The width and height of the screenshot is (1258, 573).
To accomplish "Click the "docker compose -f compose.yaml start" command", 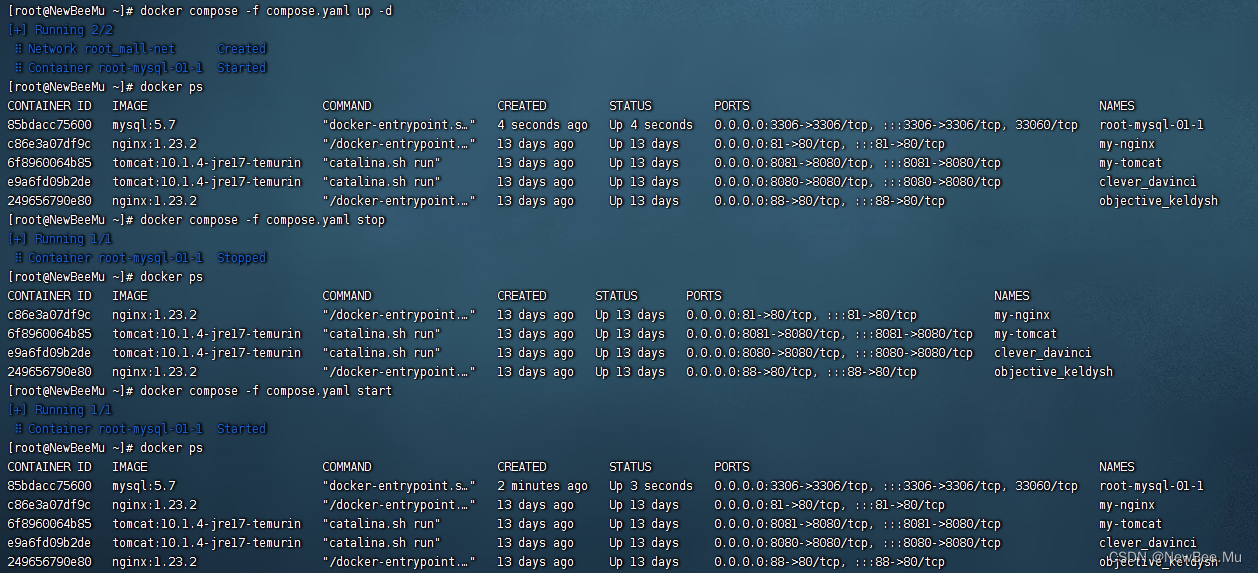I will pyautogui.click(x=267, y=391).
